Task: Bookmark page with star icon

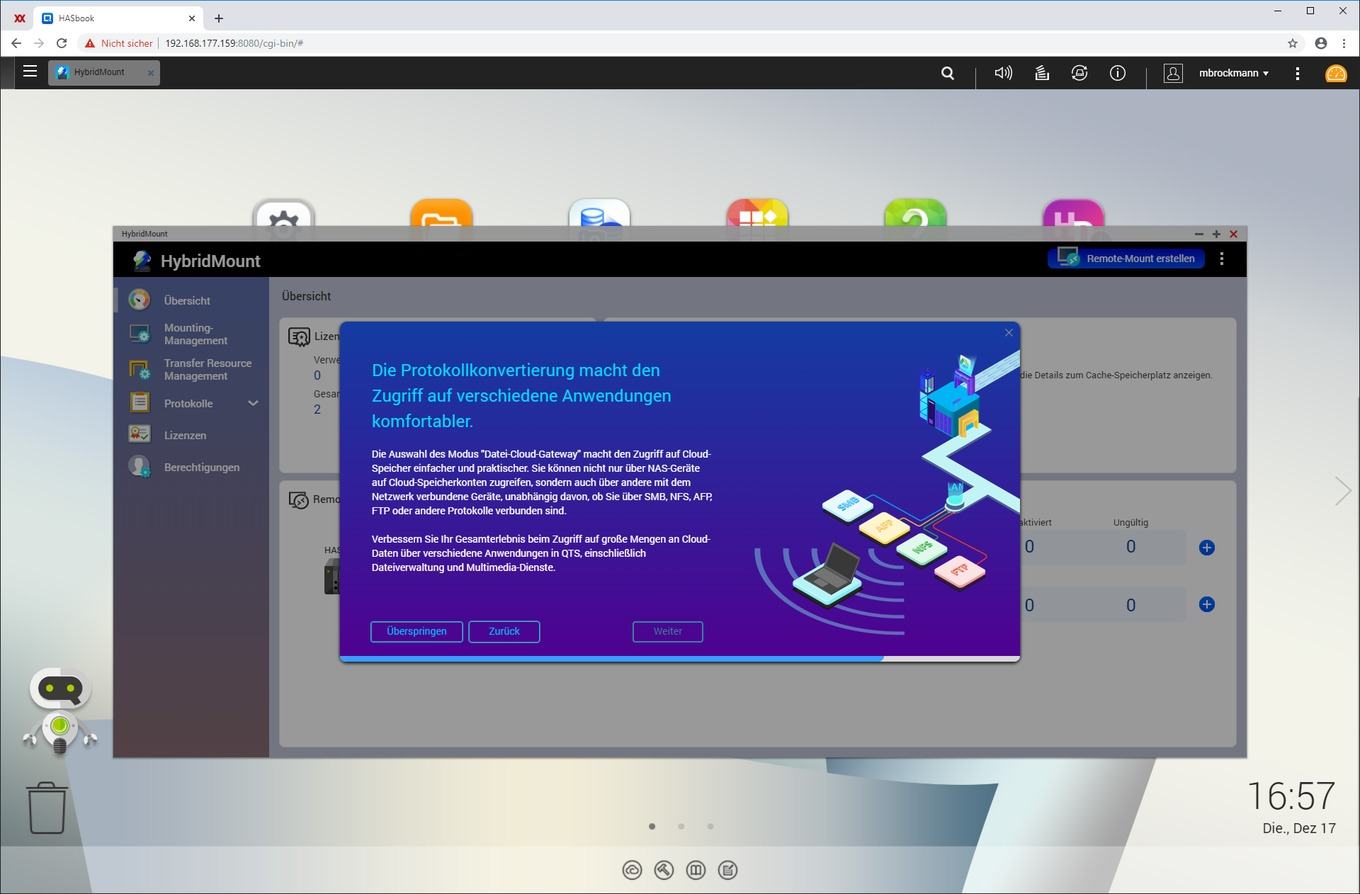Action: point(1292,43)
